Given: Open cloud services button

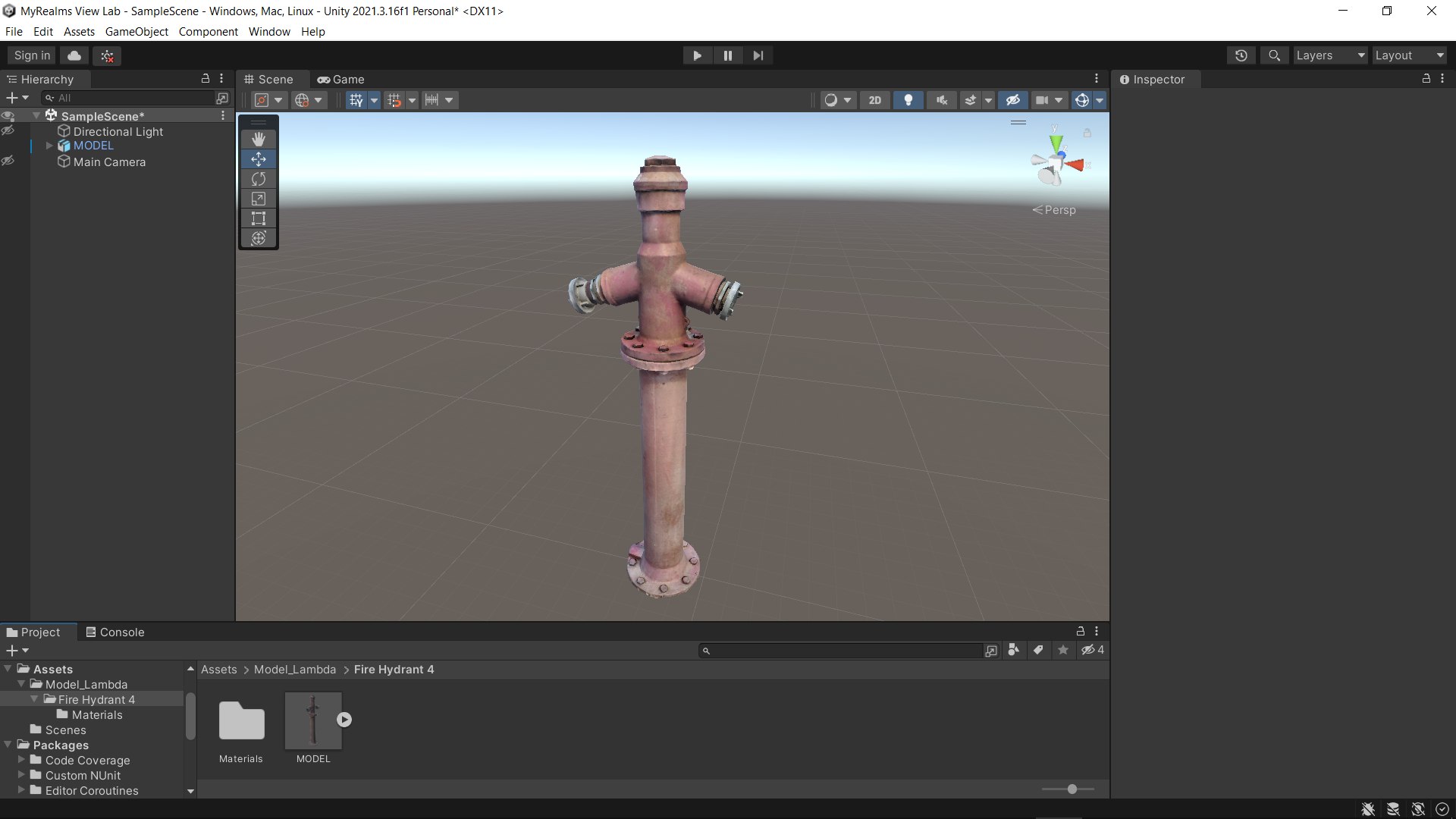Looking at the screenshot, I should tap(74, 55).
